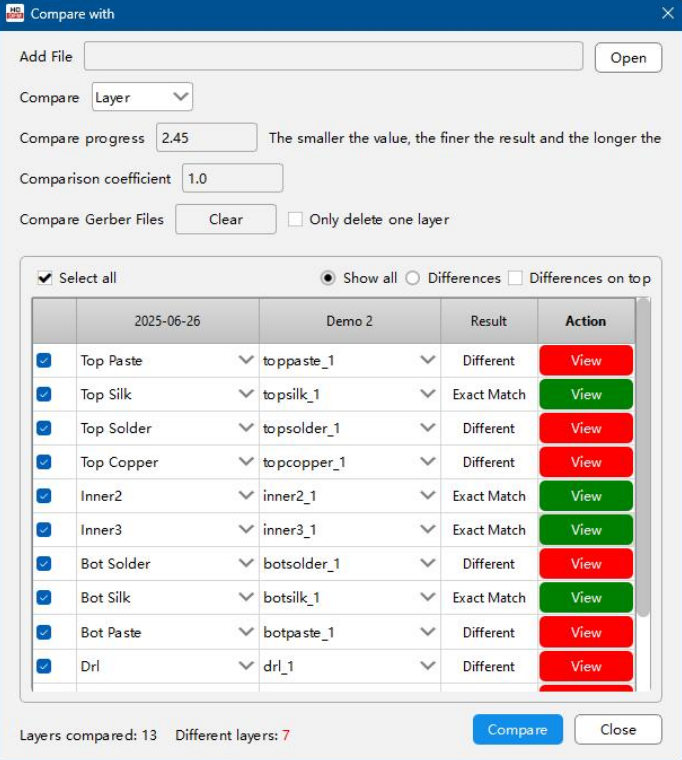Toggle the Select all checkbox
The height and width of the screenshot is (760, 682).
[x=45, y=278]
